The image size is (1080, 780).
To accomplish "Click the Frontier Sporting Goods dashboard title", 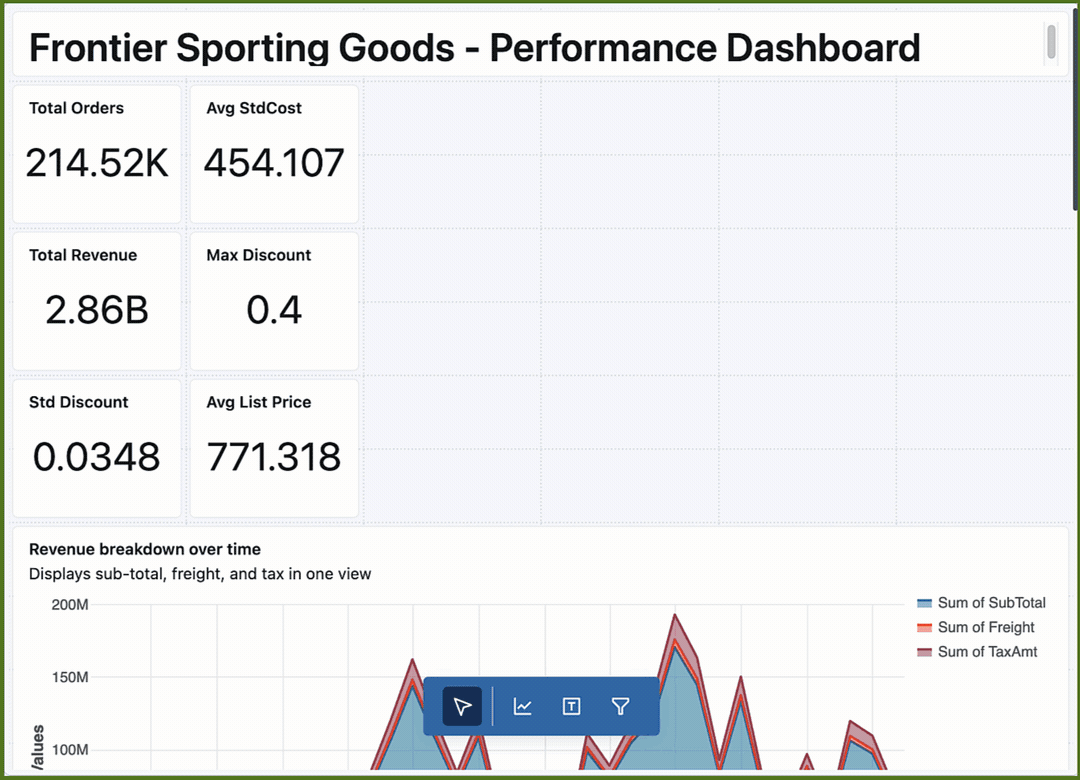I will pyautogui.click(x=474, y=47).
